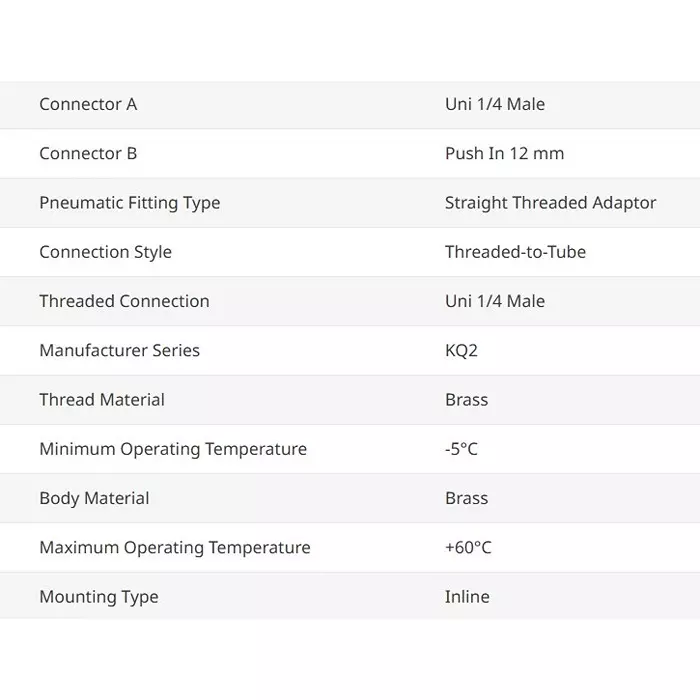Select the Straight Threaded Adaptor value
Viewport: 700px width, 700px height.
tap(550, 202)
